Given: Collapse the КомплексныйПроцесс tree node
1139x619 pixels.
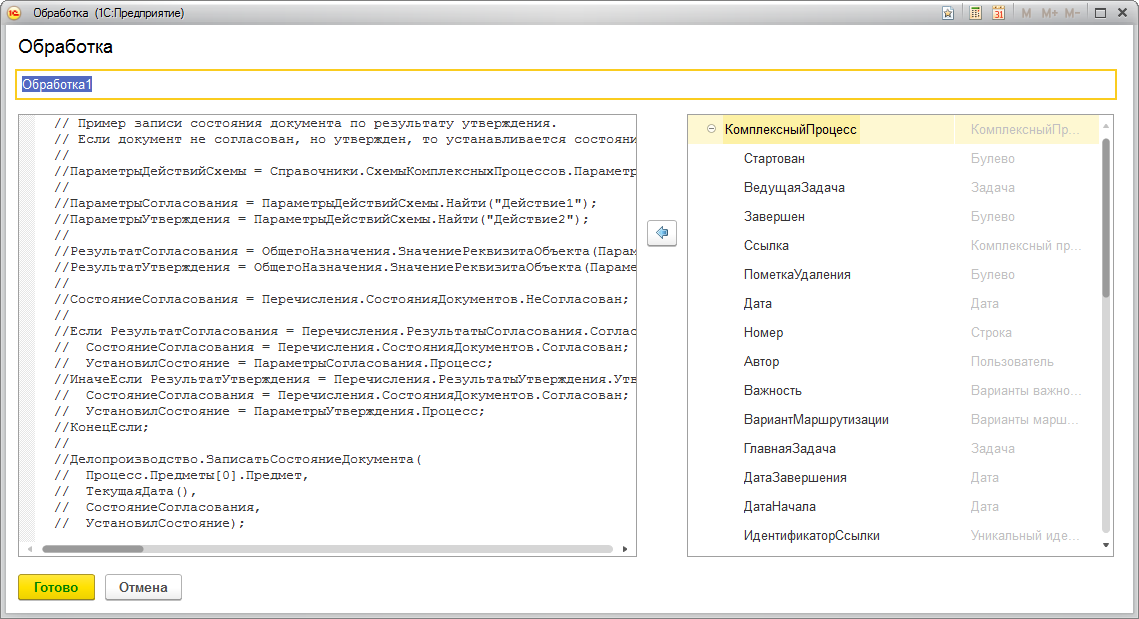Looking at the screenshot, I should [711, 129].
